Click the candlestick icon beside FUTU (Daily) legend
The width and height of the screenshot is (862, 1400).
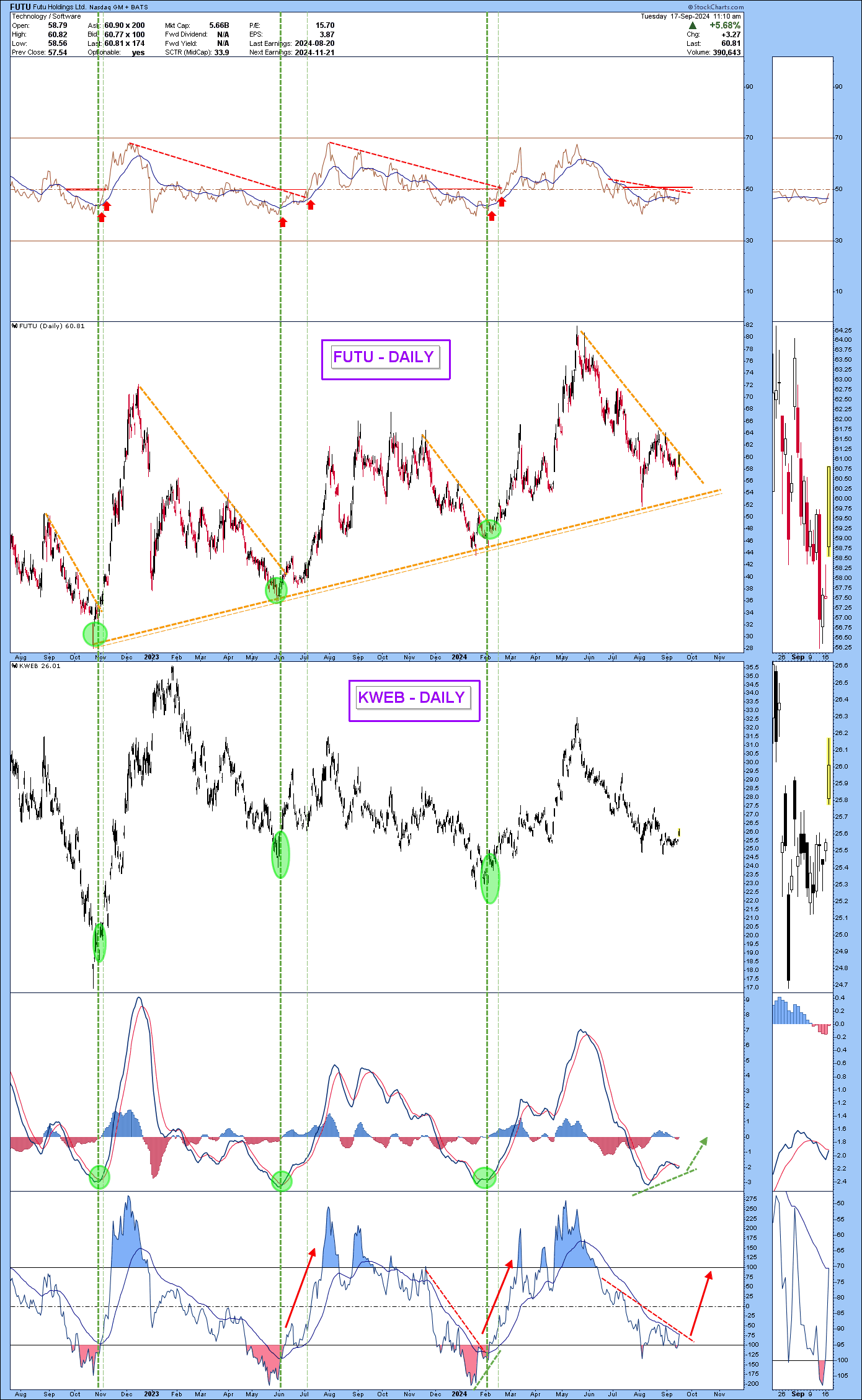click(15, 326)
